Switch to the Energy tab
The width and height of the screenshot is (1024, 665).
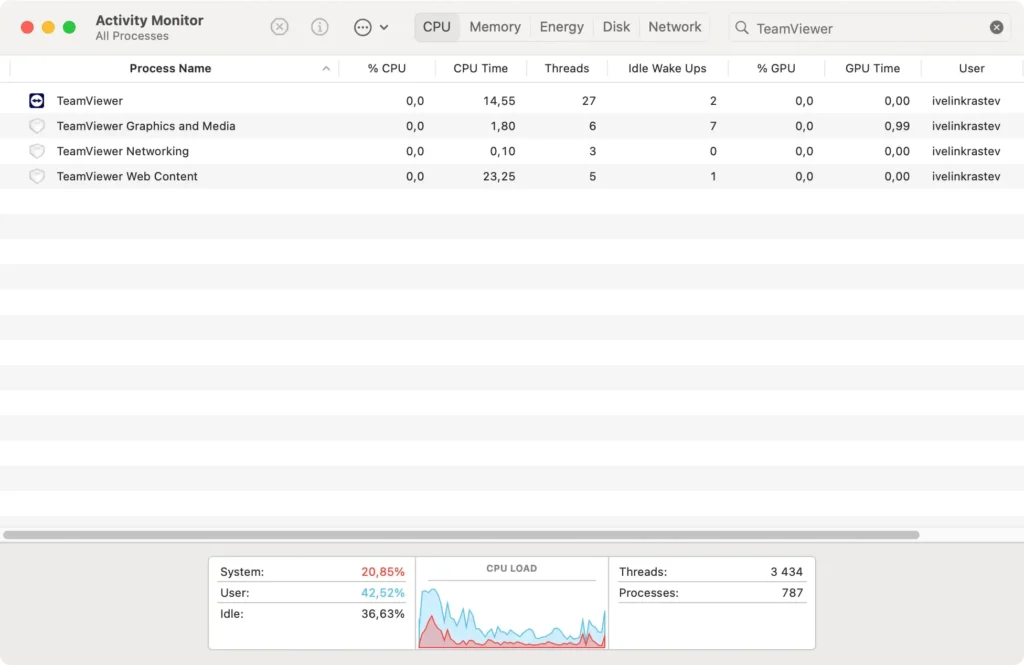[x=562, y=27]
